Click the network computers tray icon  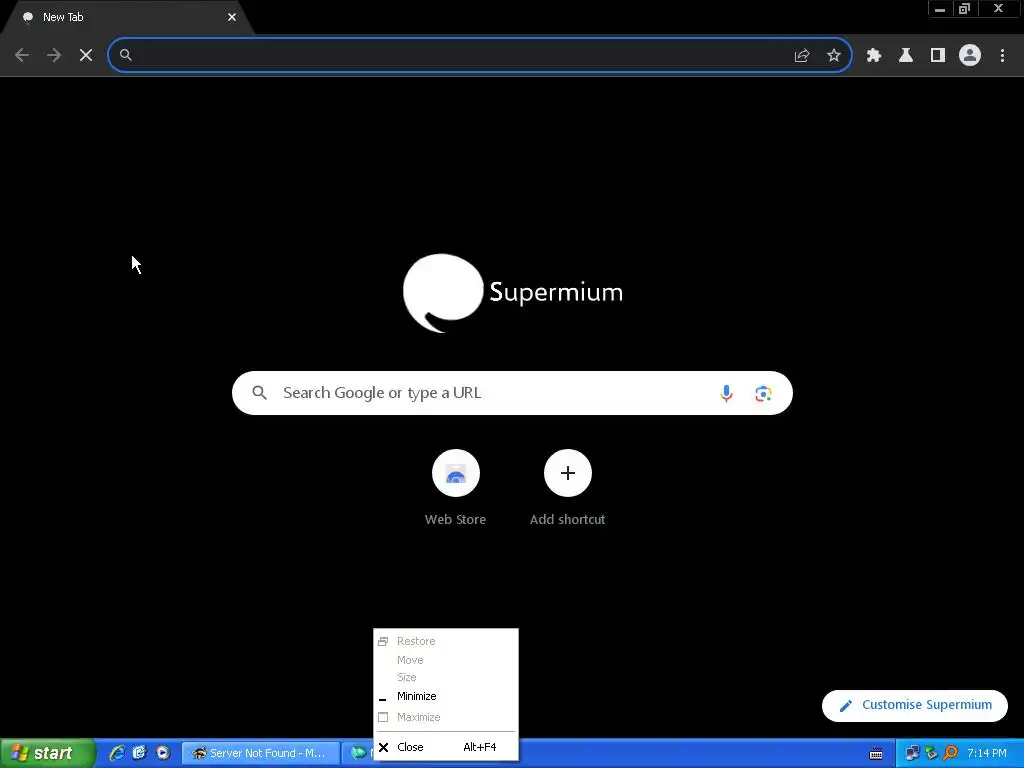point(912,753)
